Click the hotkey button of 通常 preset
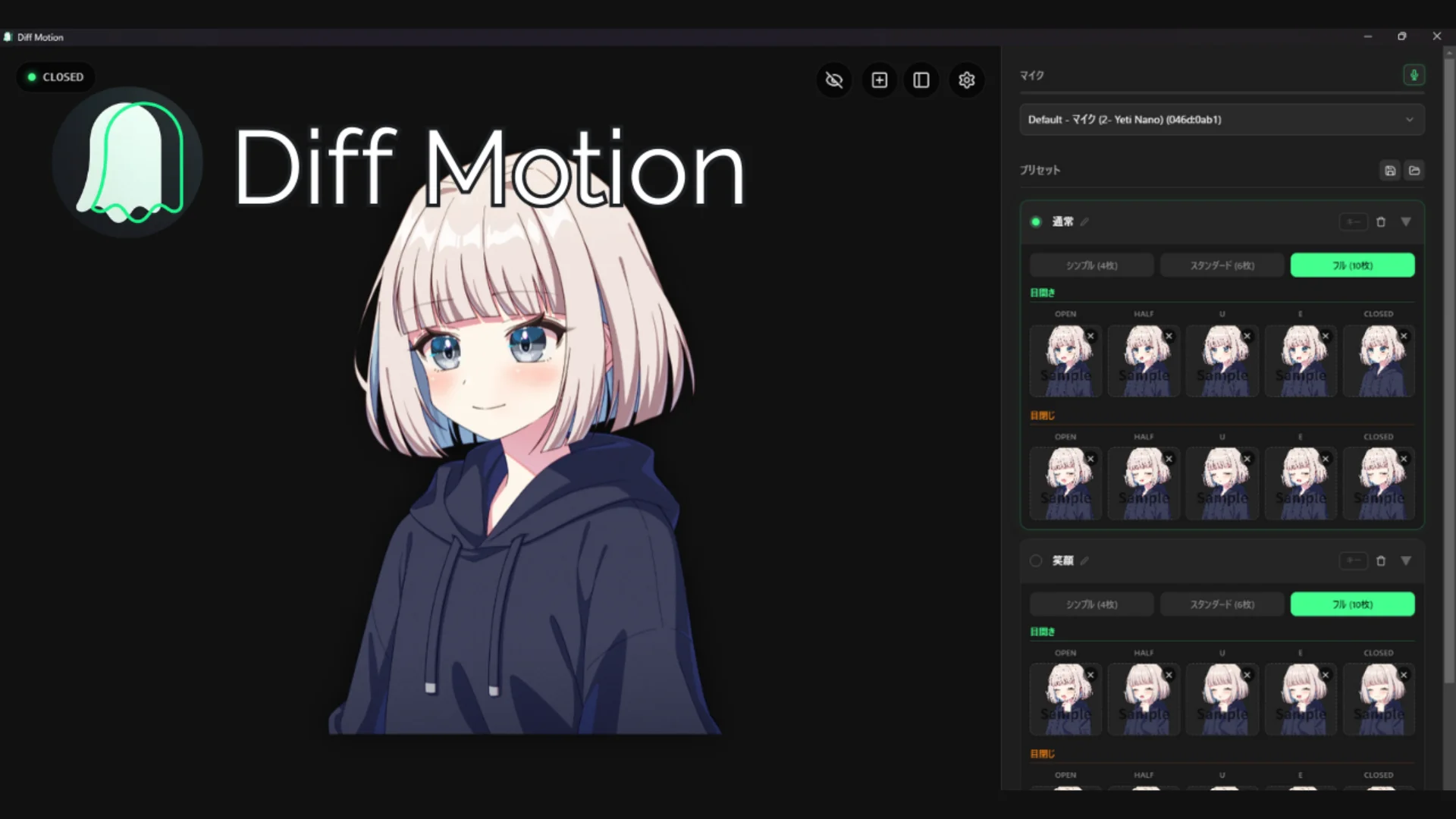Viewport: 1456px width, 819px height. pos(1354,222)
